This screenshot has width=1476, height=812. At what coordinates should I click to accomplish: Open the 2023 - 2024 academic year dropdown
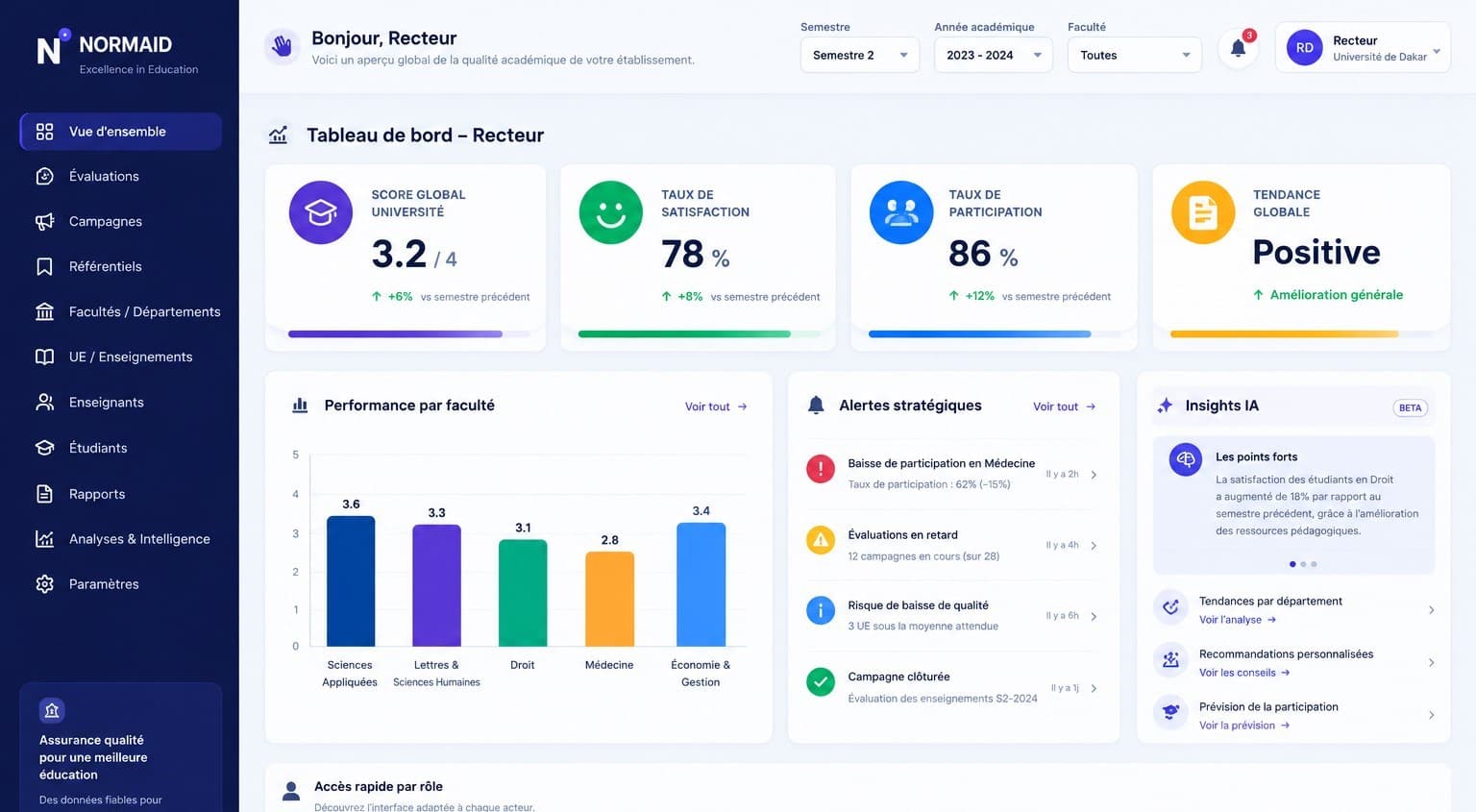click(993, 55)
